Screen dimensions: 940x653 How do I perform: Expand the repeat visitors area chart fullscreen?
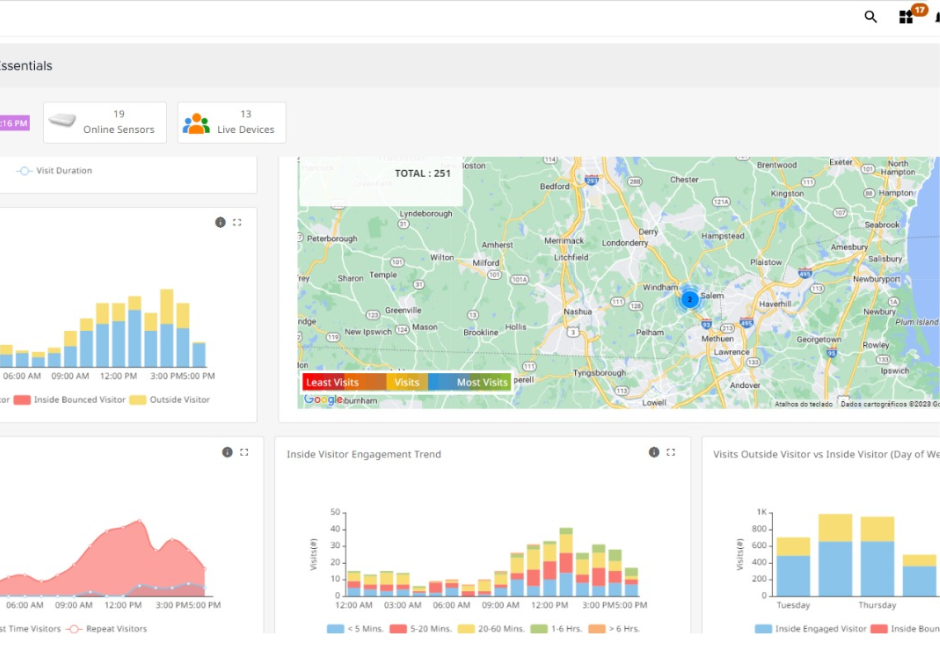pos(244,452)
